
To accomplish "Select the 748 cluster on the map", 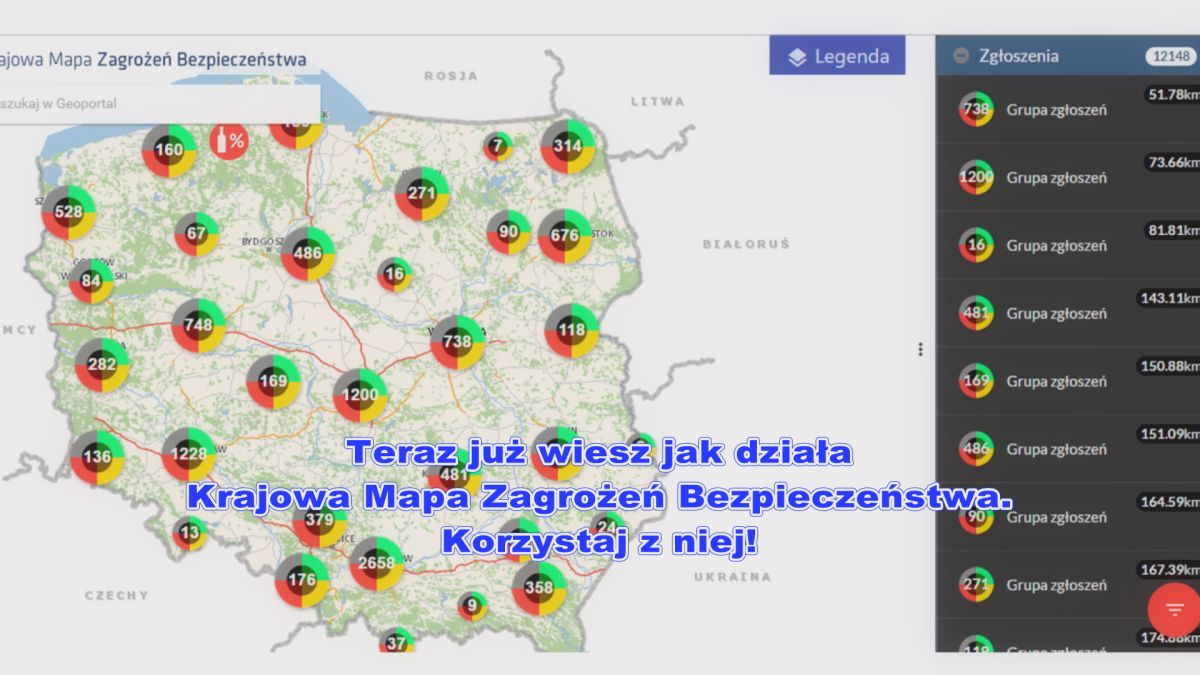I will [198, 325].
